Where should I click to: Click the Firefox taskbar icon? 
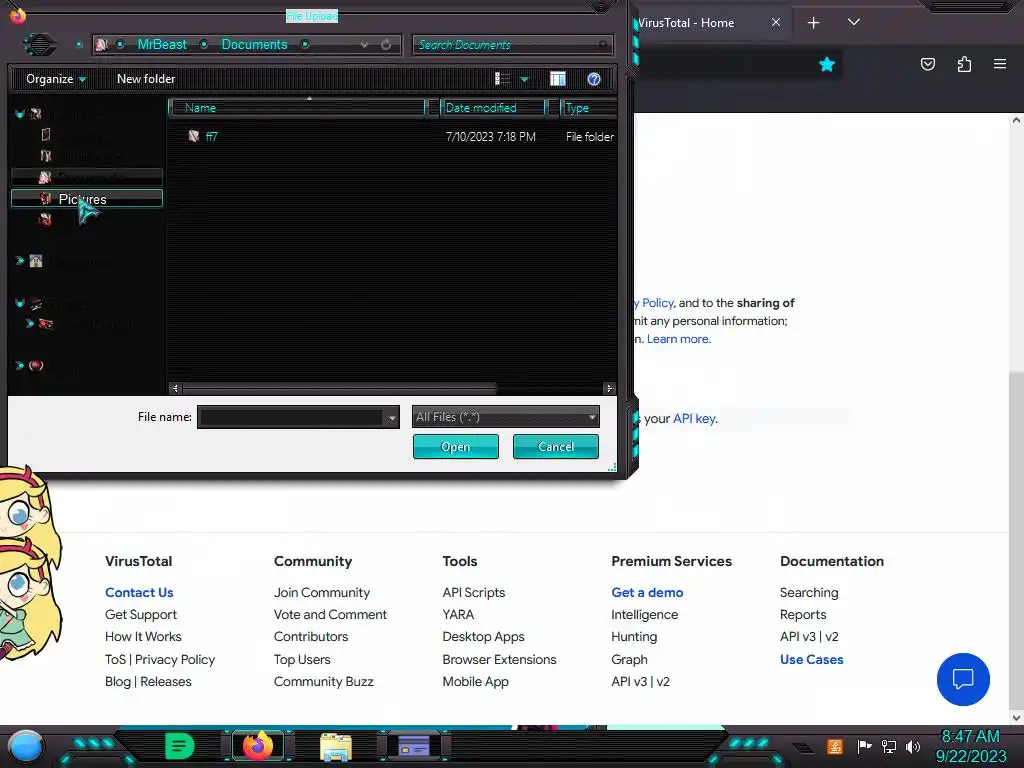point(257,746)
